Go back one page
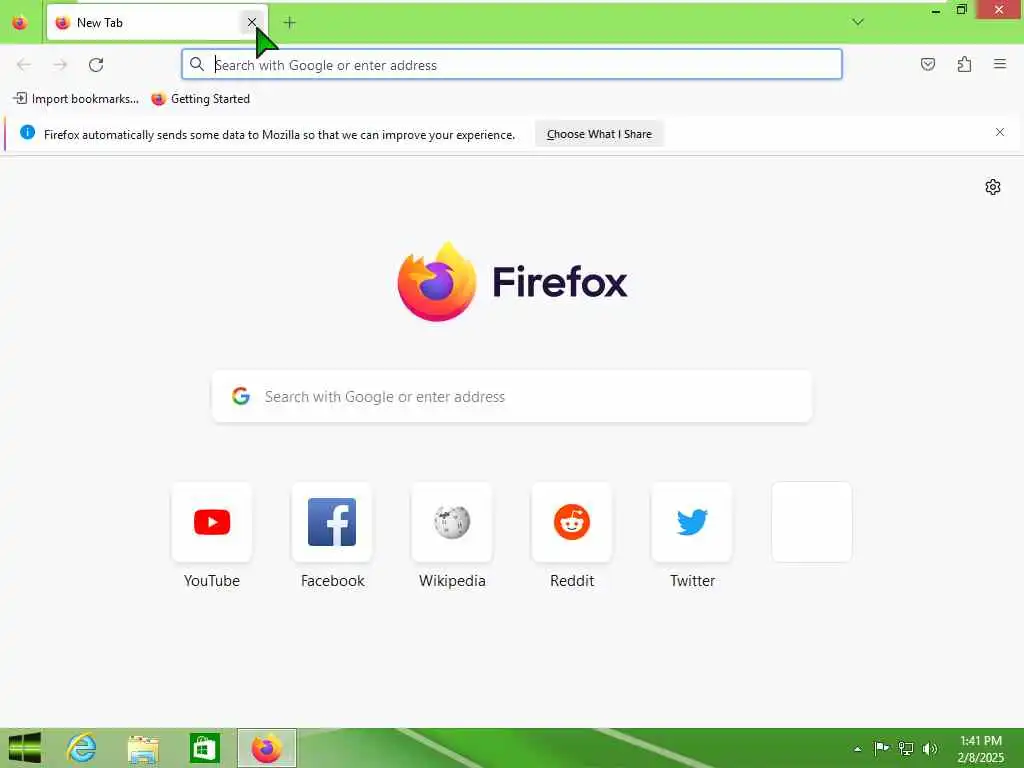This screenshot has width=1024, height=768. point(24,65)
